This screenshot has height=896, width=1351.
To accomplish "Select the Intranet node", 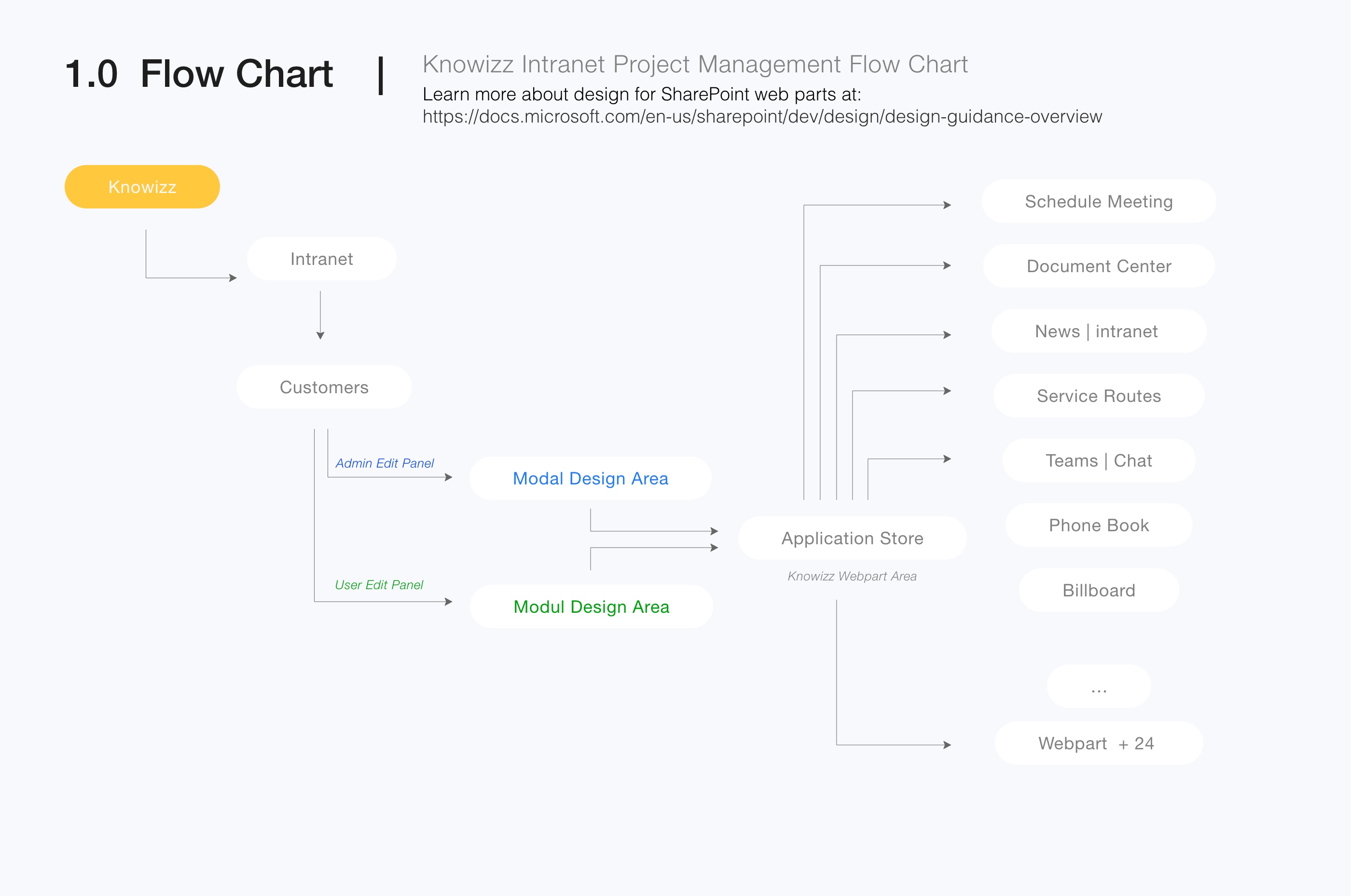I will pos(321,259).
